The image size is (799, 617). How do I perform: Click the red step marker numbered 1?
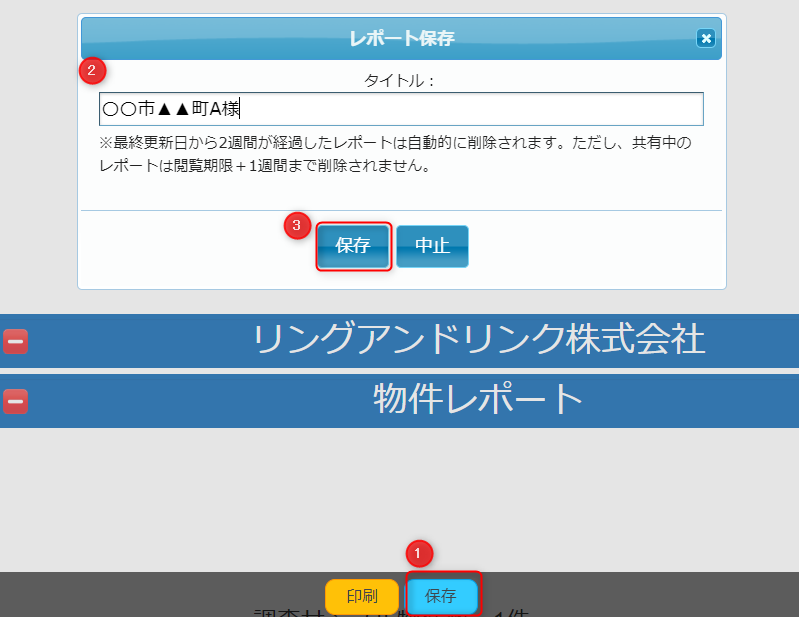418,552
